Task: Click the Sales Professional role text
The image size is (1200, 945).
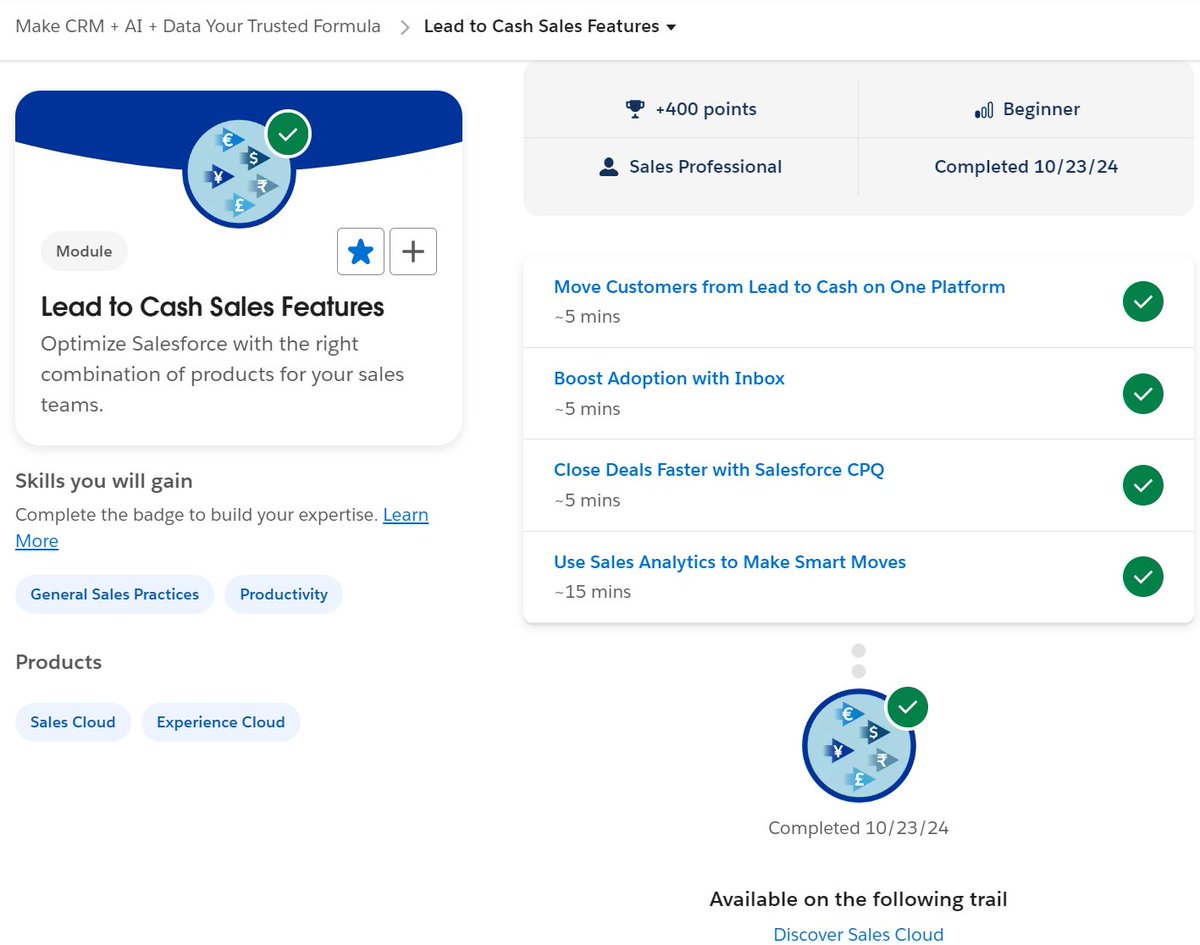Action: pos(705,167)
